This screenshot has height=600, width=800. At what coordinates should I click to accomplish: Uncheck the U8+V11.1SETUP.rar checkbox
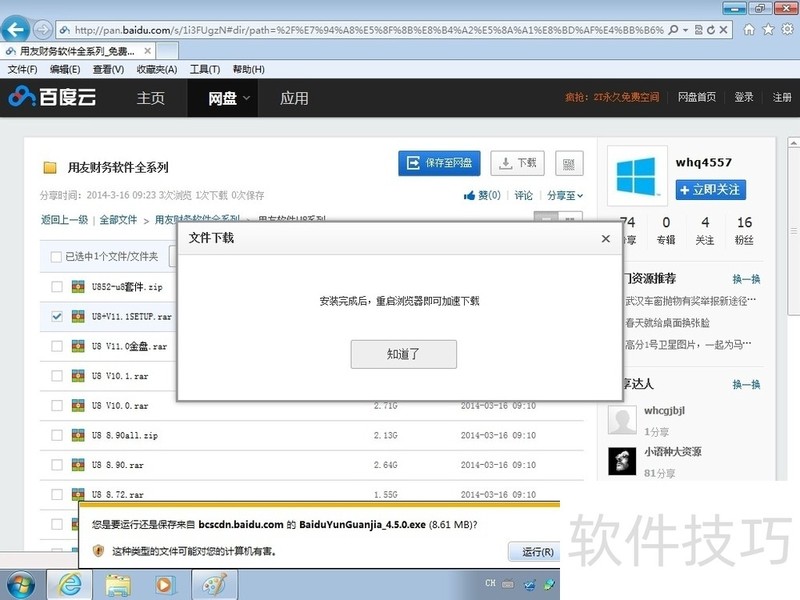[57, 316]
